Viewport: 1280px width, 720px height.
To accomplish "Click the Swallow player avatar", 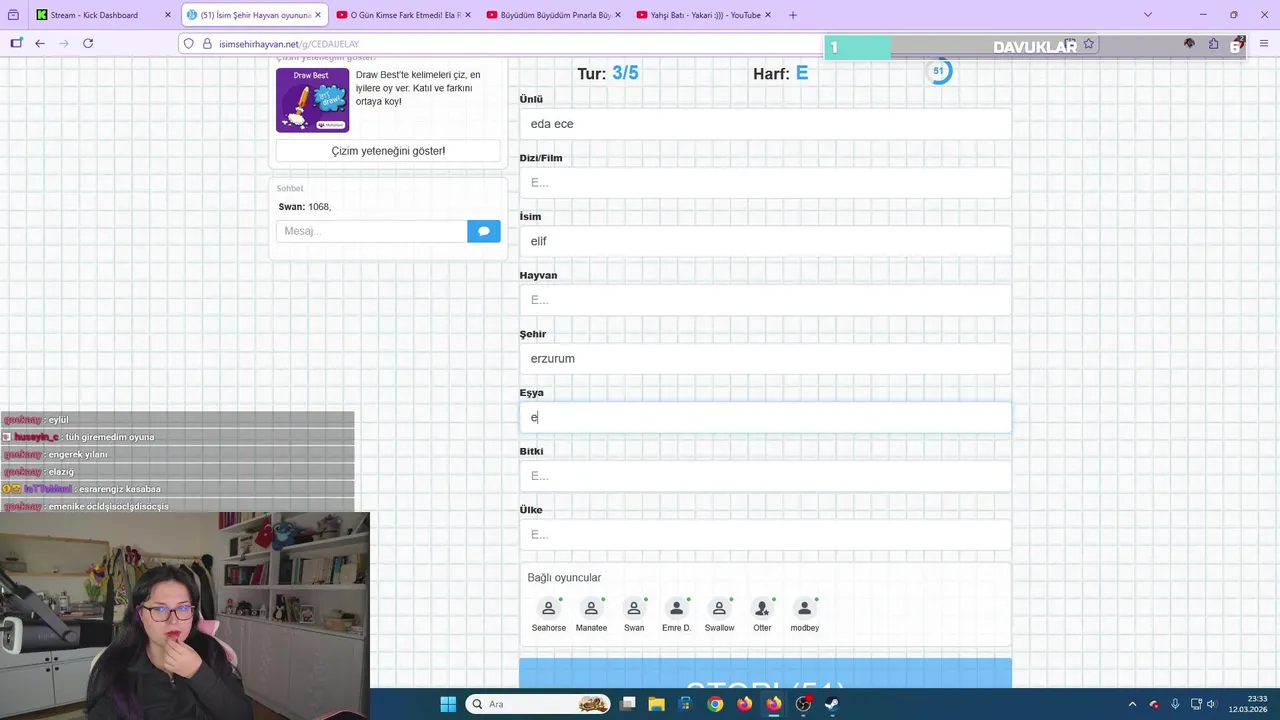I will pyautogui.click(x=719, y=608).
